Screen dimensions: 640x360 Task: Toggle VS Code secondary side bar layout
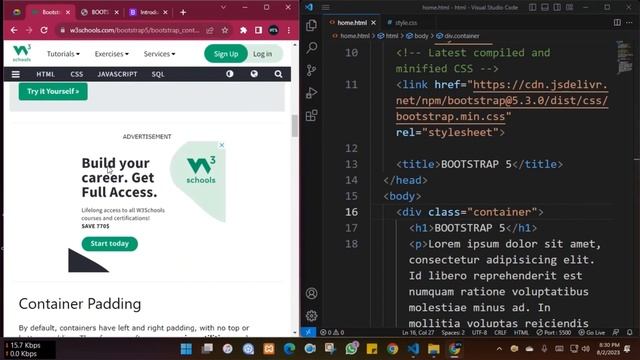pyautogui.click(x=557, y=7)
